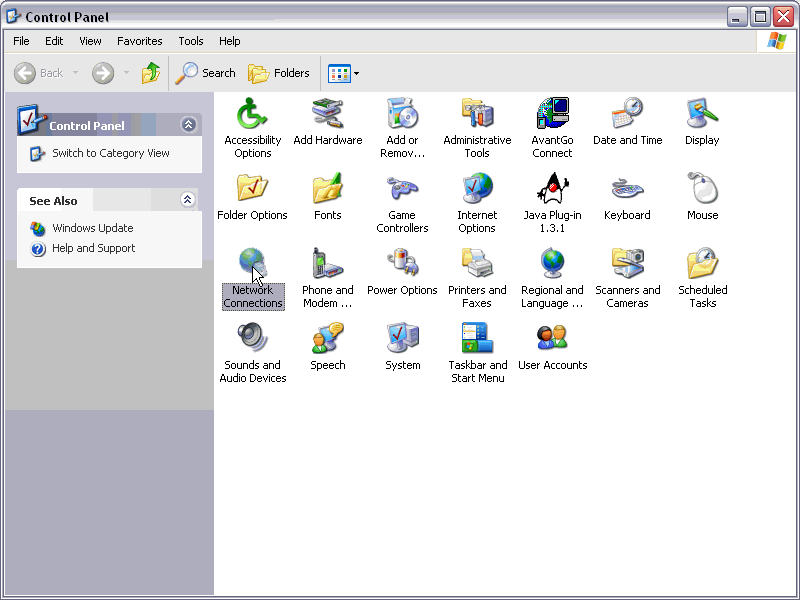Click the Back toolbar button

[39, 73]
